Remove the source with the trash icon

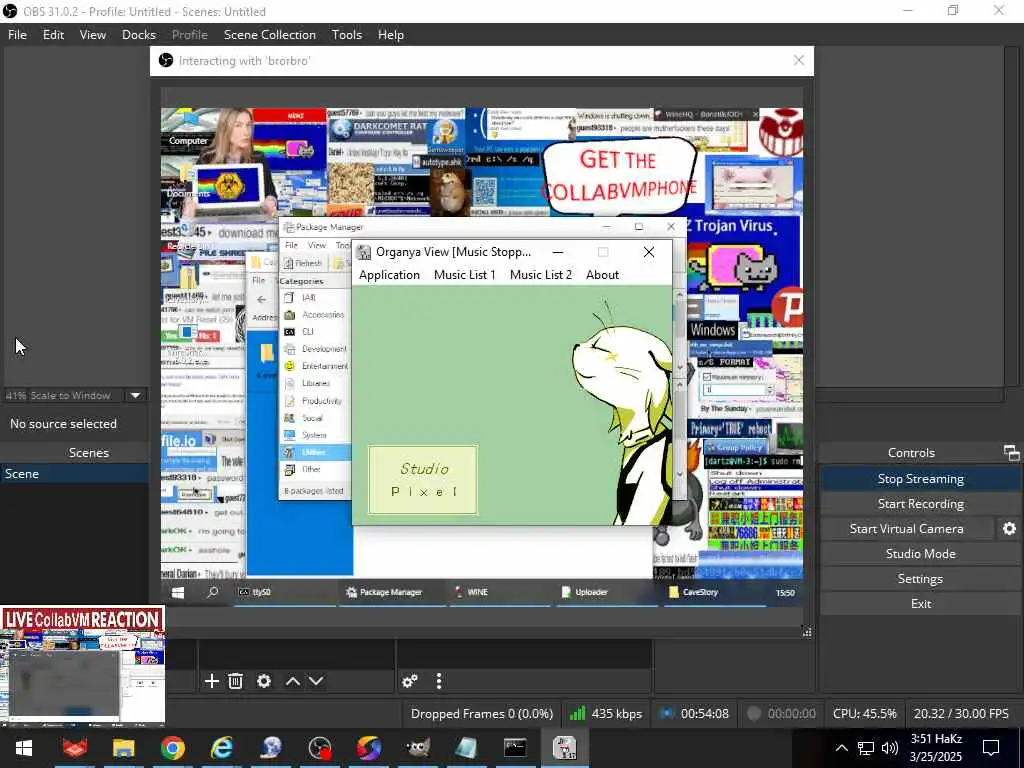(x=236, y=681)
